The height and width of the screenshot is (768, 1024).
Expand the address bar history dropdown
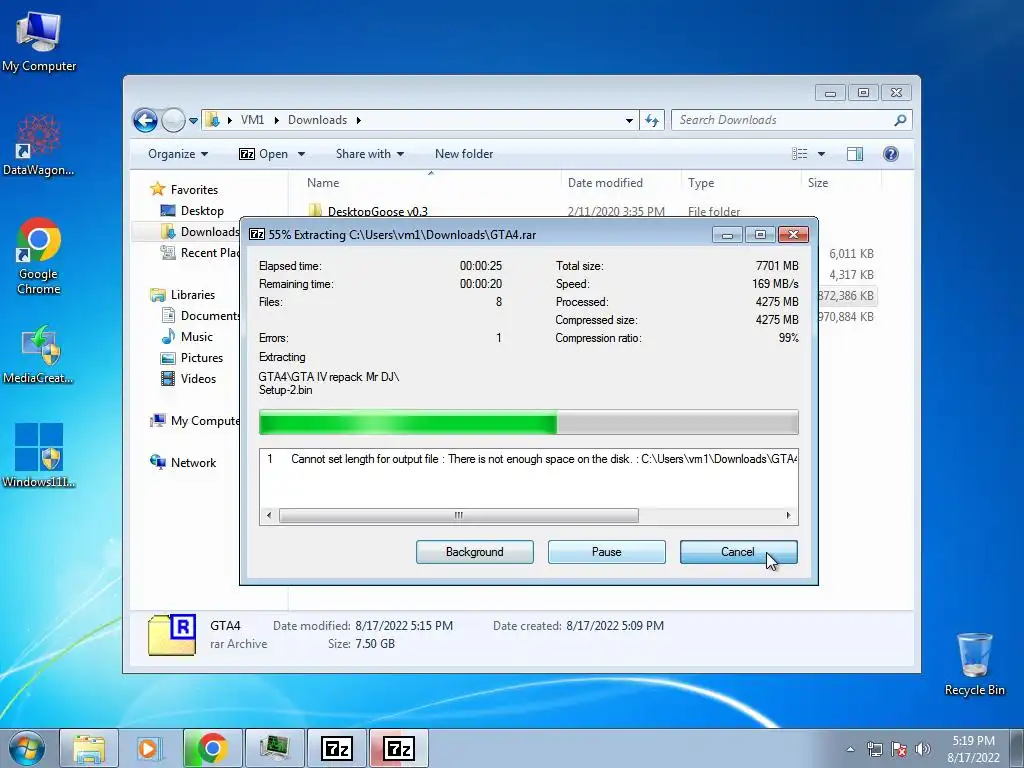(629, 120)
